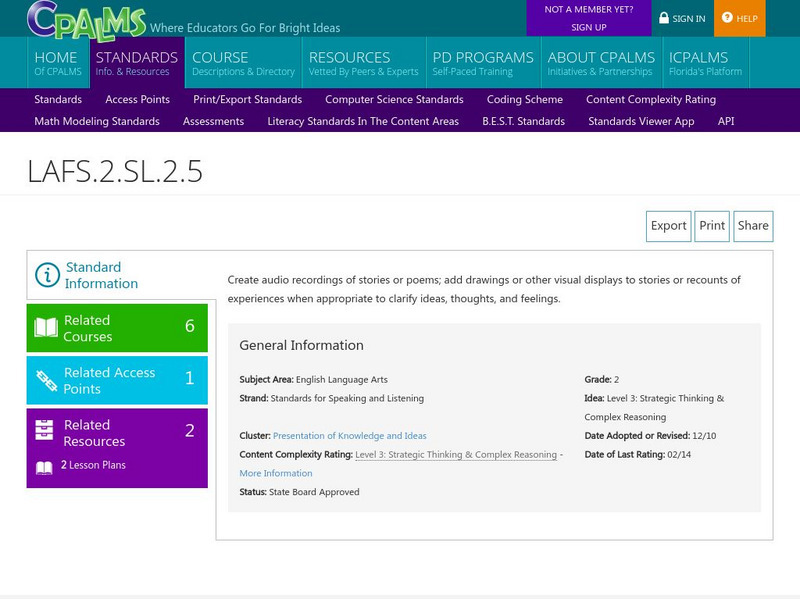The width and height of the screenshot is (800, 599).
Task: Open the More Information link
Action: click(x=276, y=473)
